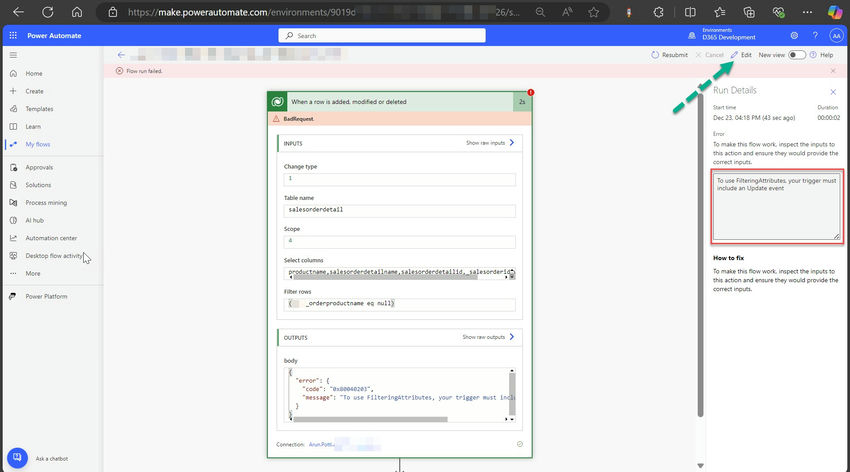The height and width of the screenshot is (472, 850).
Task: Open browser collections icon
Action: (749, 12)
